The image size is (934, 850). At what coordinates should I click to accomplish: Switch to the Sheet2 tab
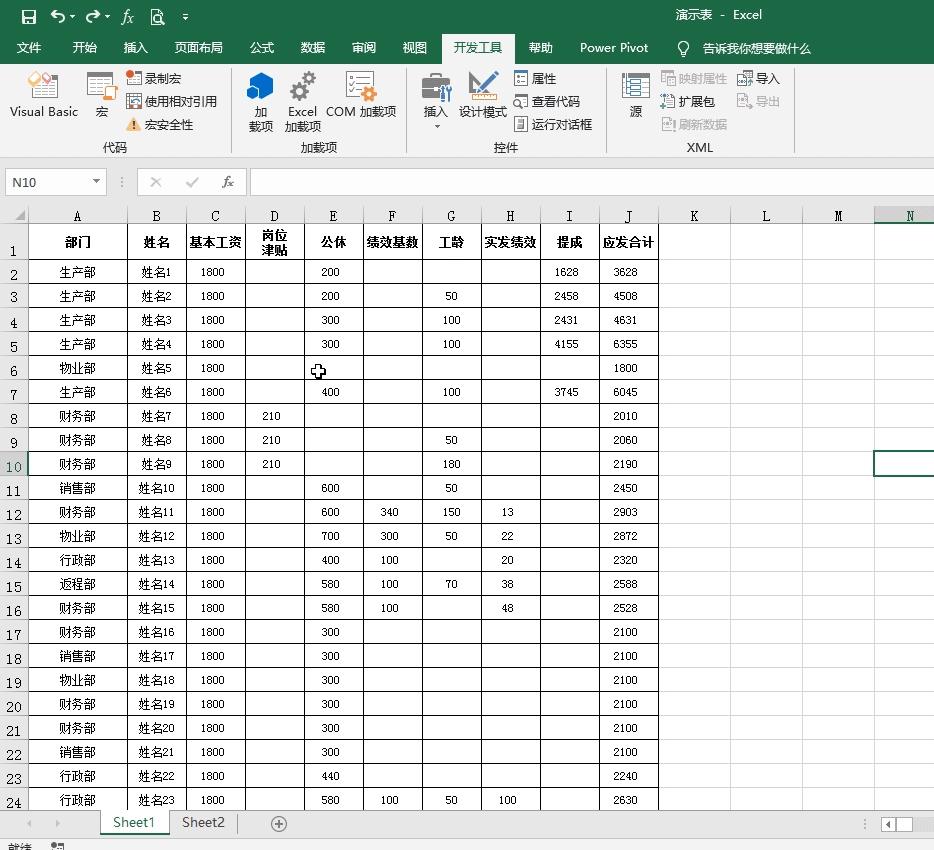[203, 823]
